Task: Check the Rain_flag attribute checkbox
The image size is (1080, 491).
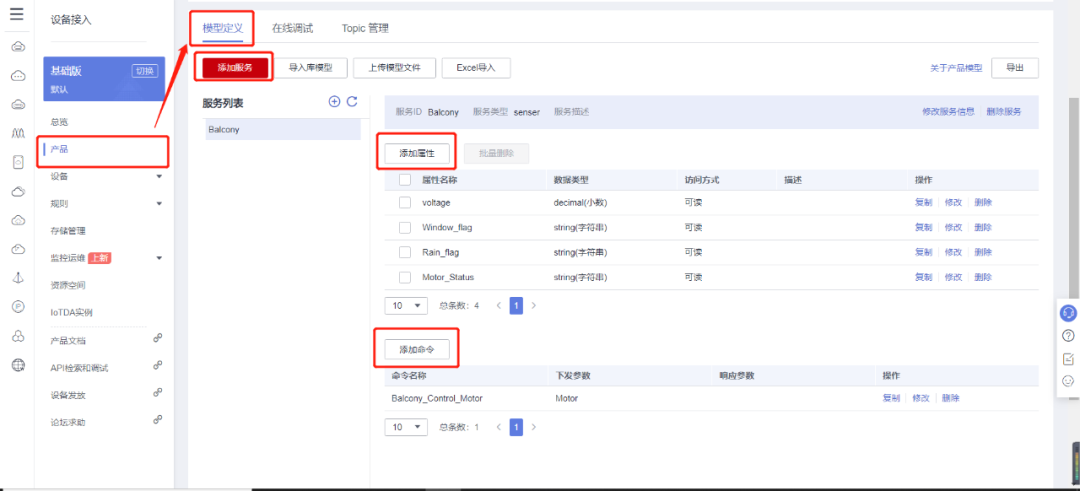Action: point(405,252)
